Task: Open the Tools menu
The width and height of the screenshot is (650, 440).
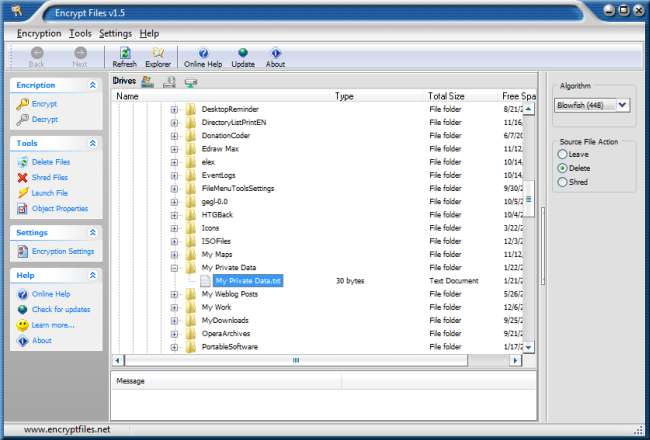Action: tap(80, 34)
